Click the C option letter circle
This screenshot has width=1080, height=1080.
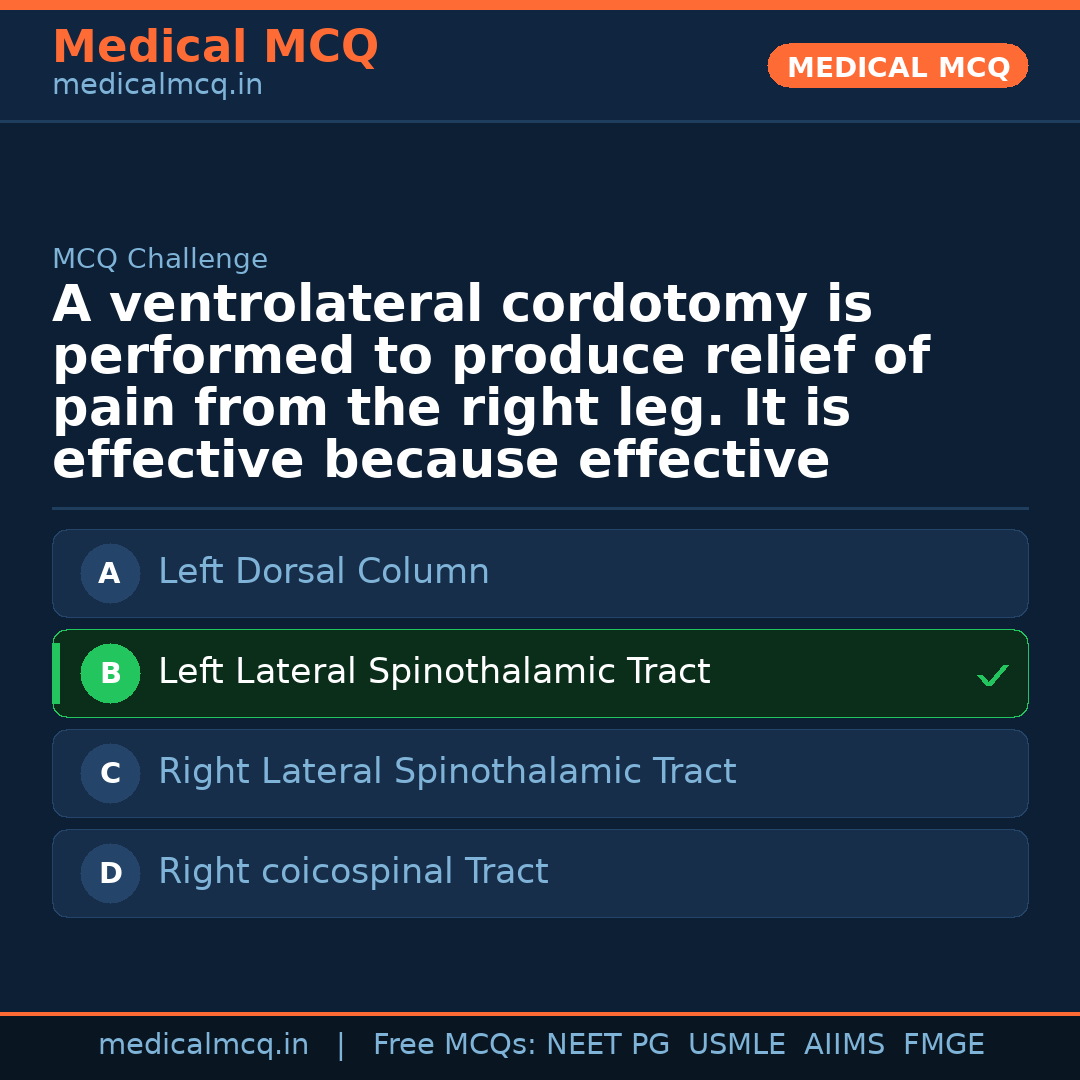[x=110, y=773]
